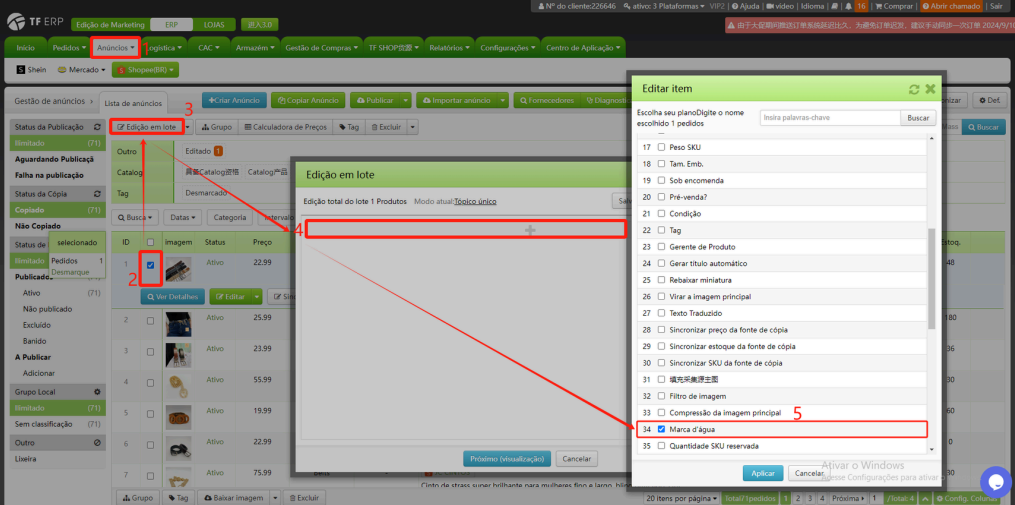The image size is (1015, 505).
Task: Enable the Filtro de imagem checkbox
Action: tap(661, 396)
